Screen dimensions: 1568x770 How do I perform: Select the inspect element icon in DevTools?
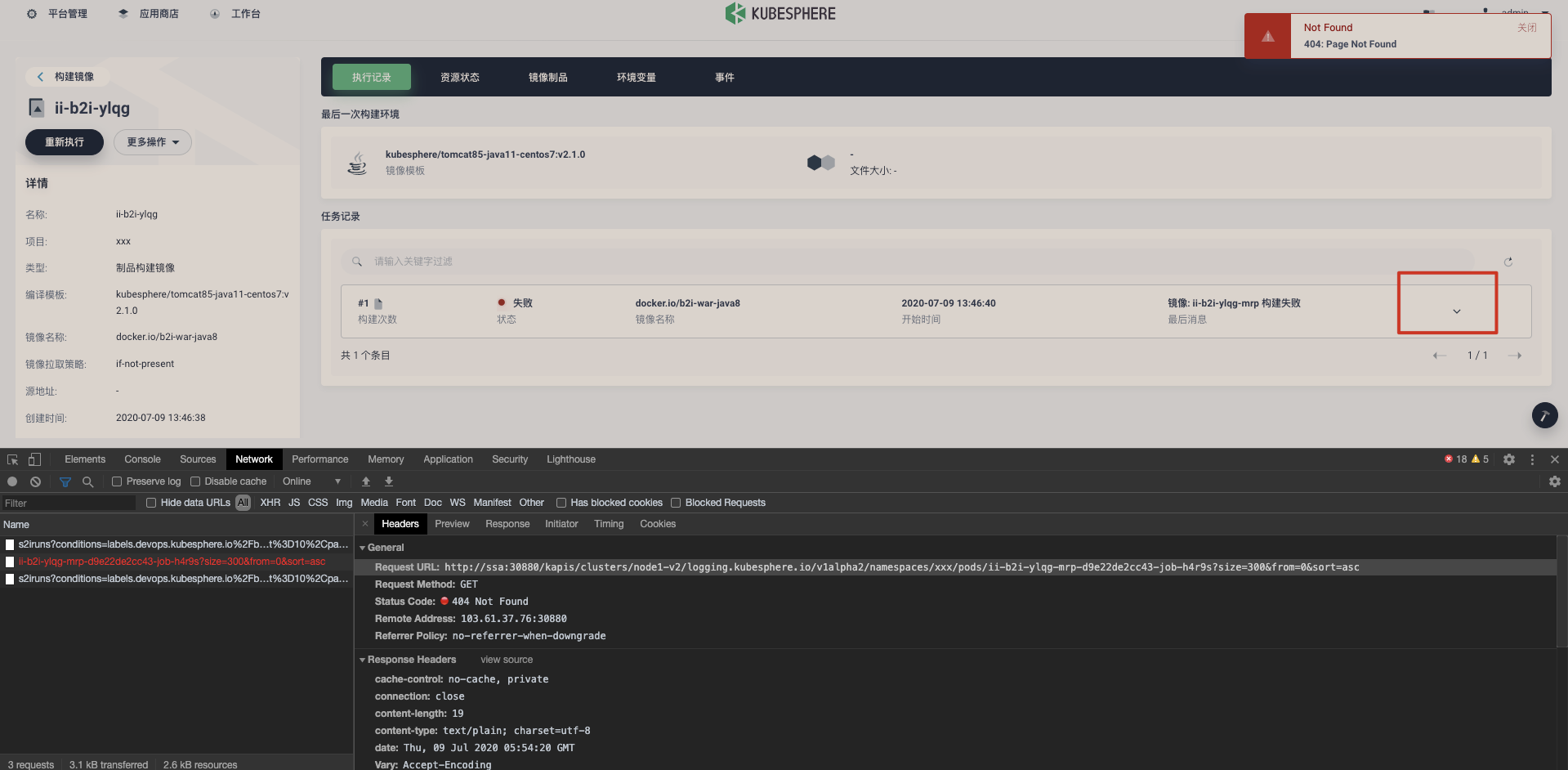pyautogui.click(x=11, y=459)
